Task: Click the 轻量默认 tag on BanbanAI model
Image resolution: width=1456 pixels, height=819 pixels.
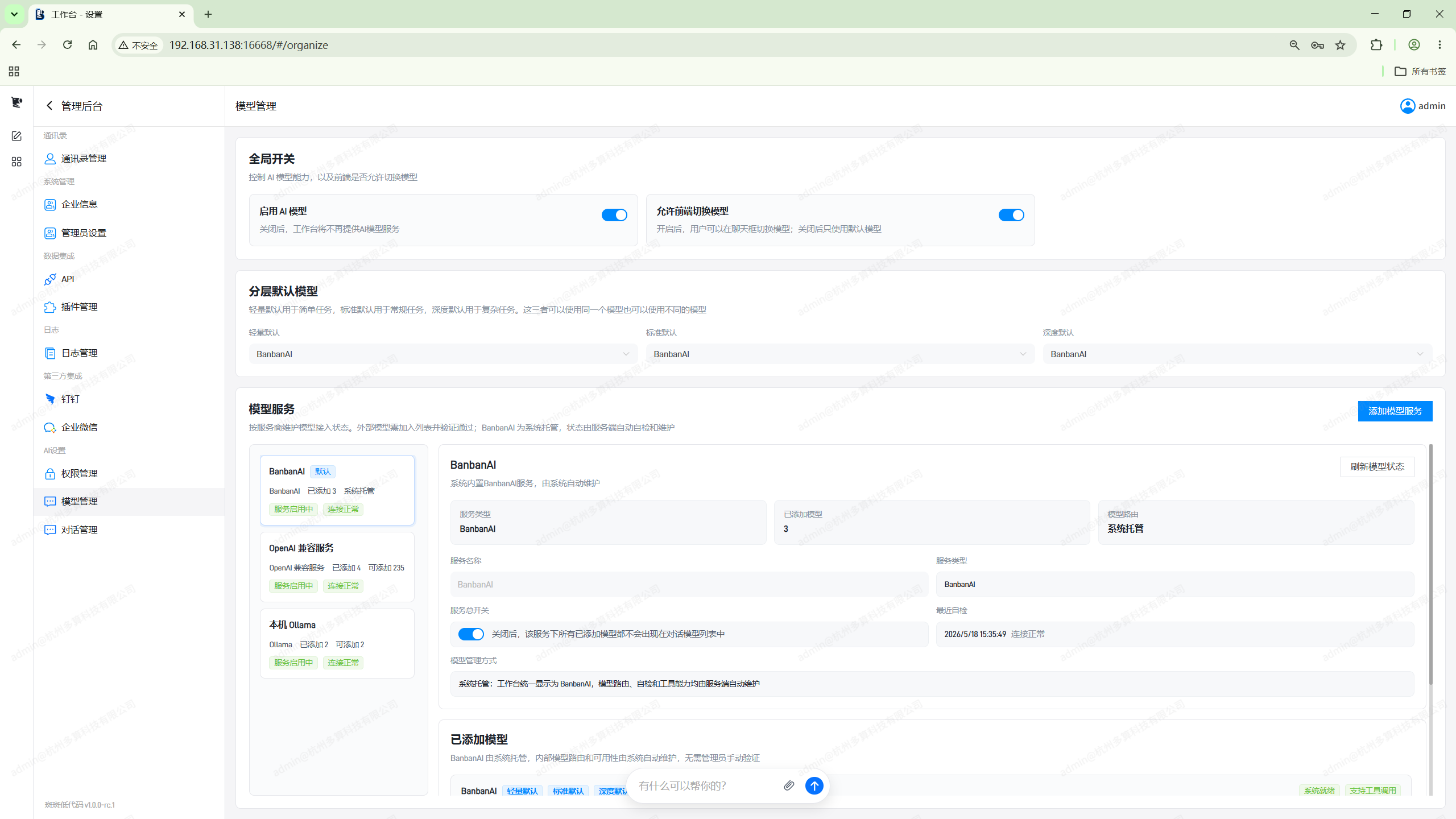Action: click(x=522, y=791)
